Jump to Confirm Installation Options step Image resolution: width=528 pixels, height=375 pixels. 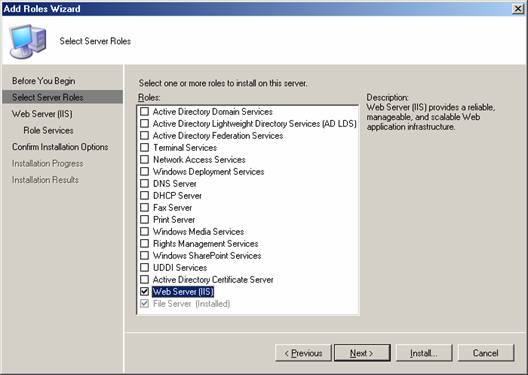[x=60, y=147]
